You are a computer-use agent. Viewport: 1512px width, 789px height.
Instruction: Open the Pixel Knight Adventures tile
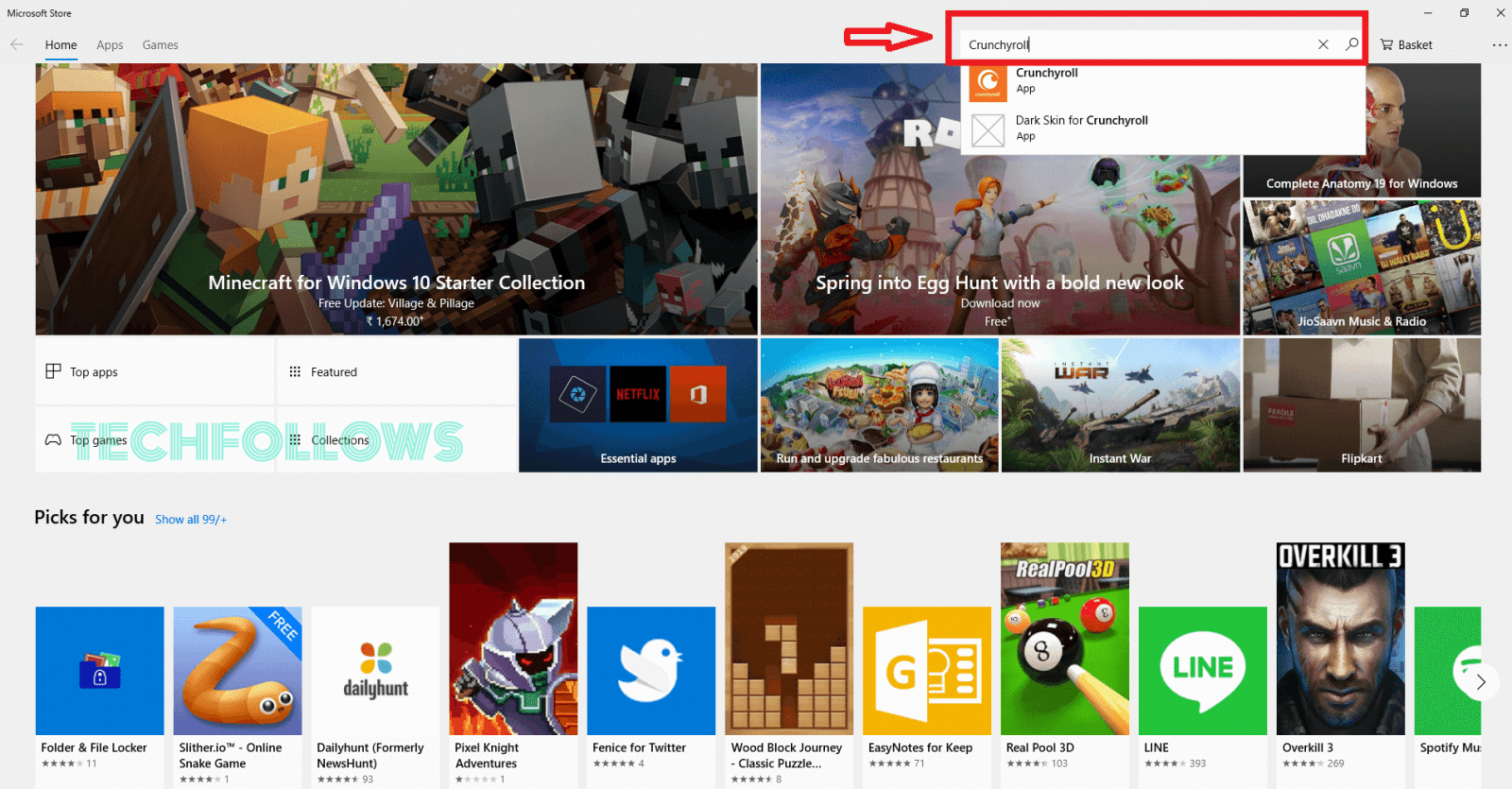coord(513,639)
